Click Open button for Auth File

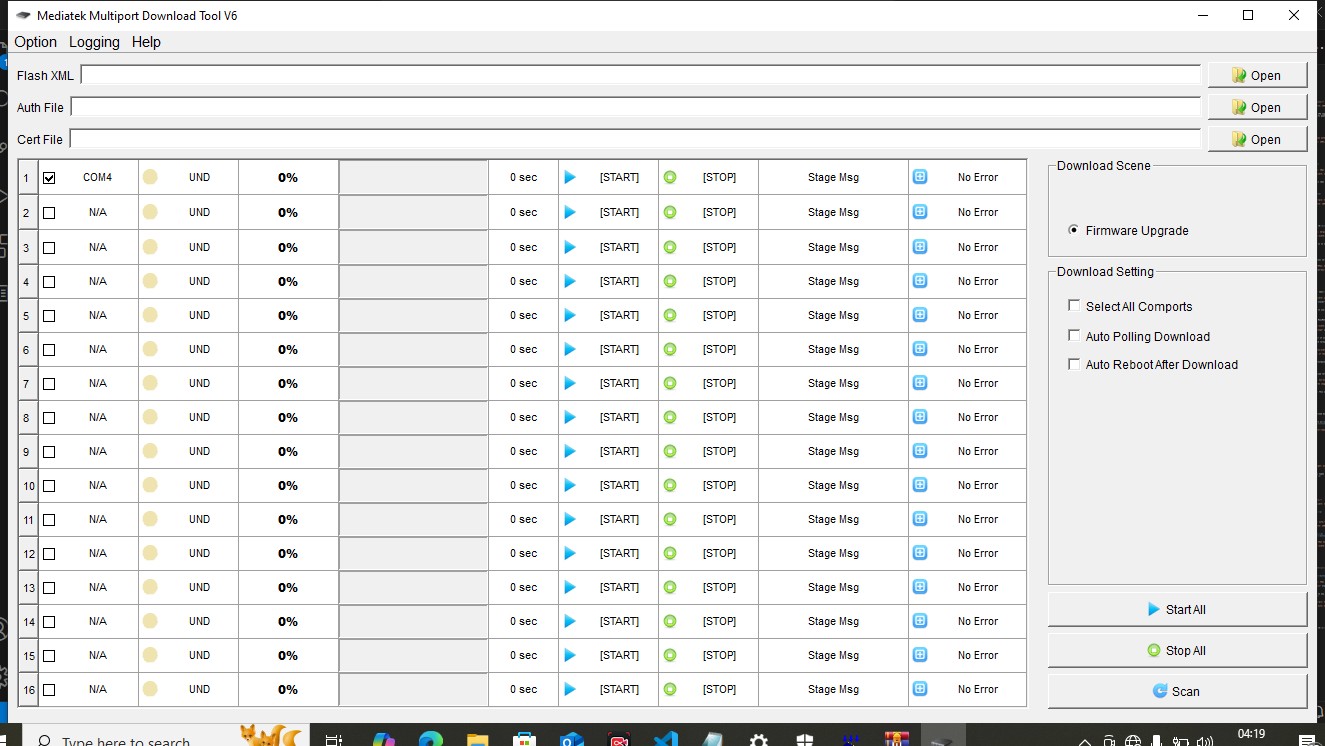tap(1257, 107)
